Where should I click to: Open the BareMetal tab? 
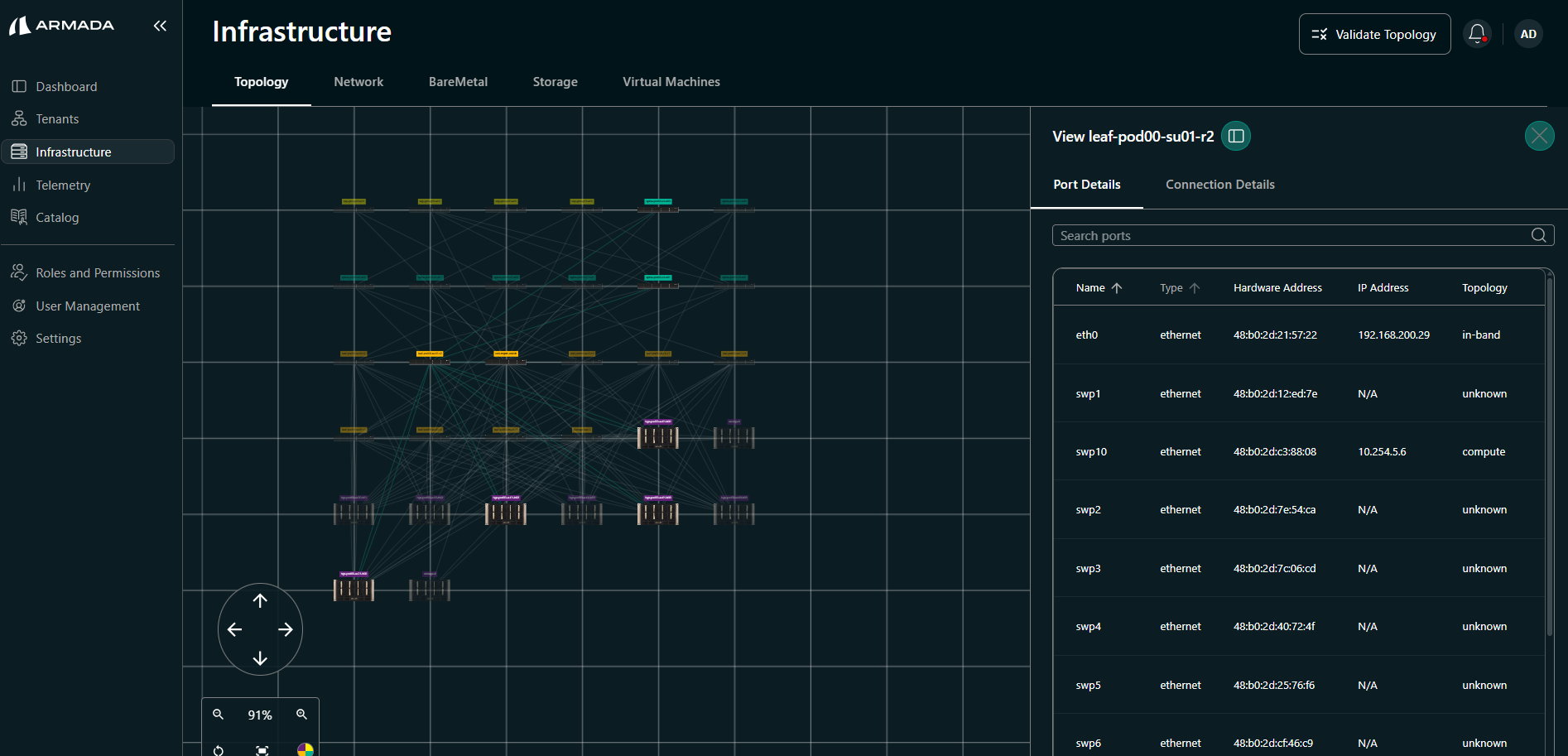pos(458,82)
